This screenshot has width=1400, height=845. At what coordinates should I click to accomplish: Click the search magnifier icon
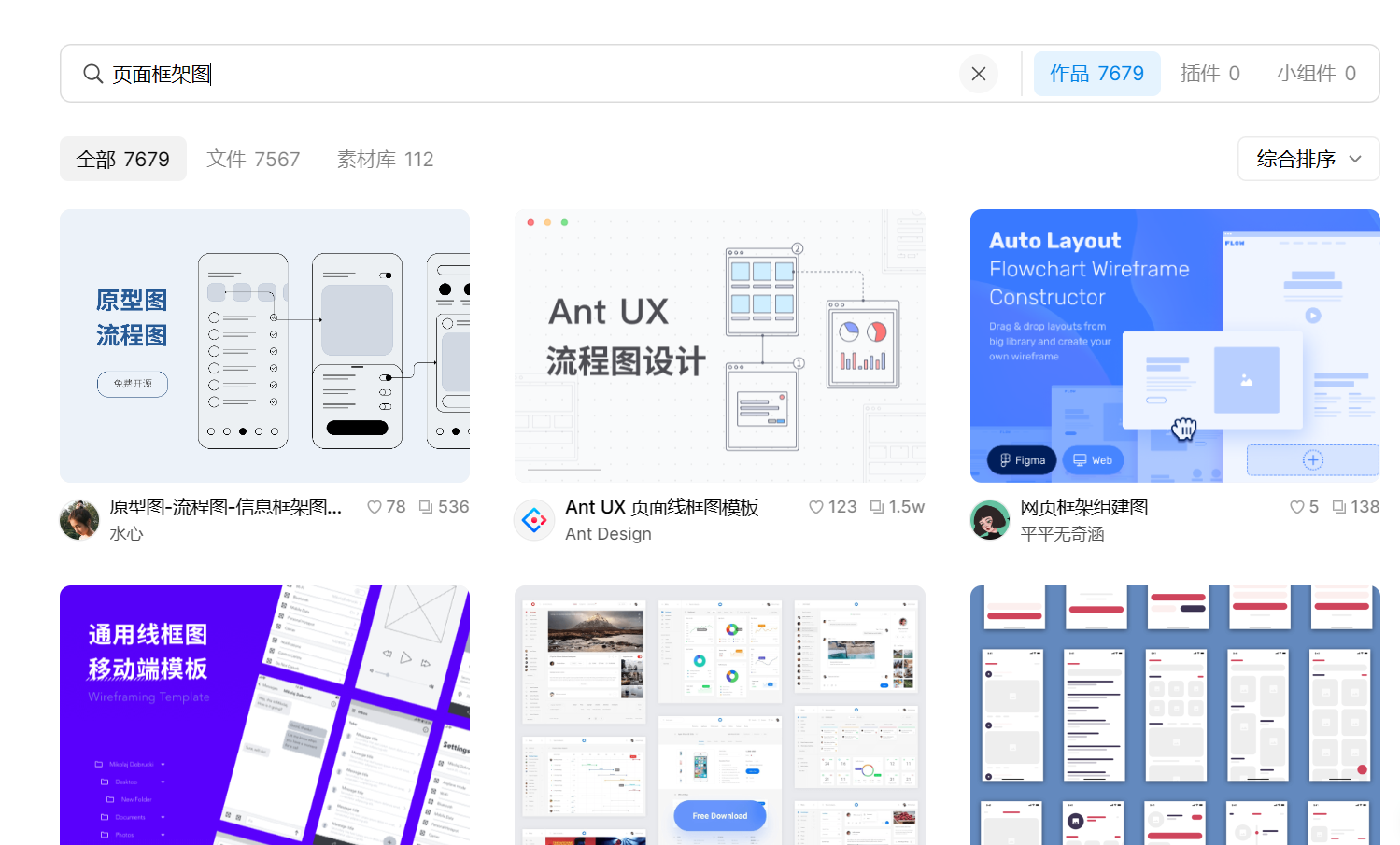(x=92, y=74)
